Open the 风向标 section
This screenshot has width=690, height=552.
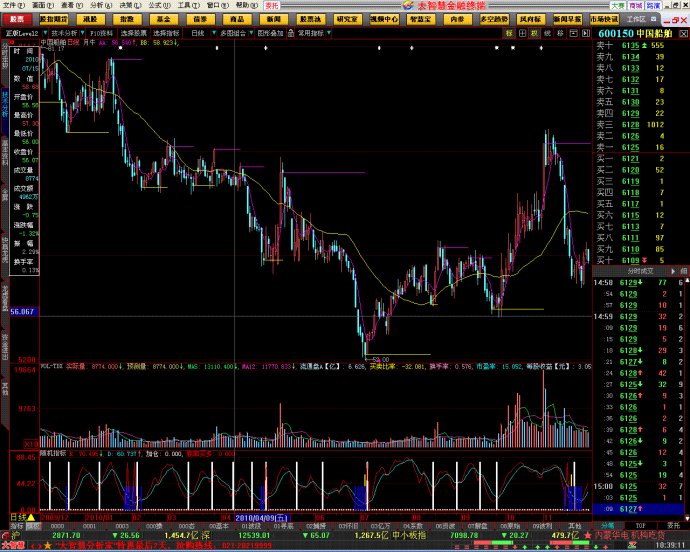click(x=531, y=19)
